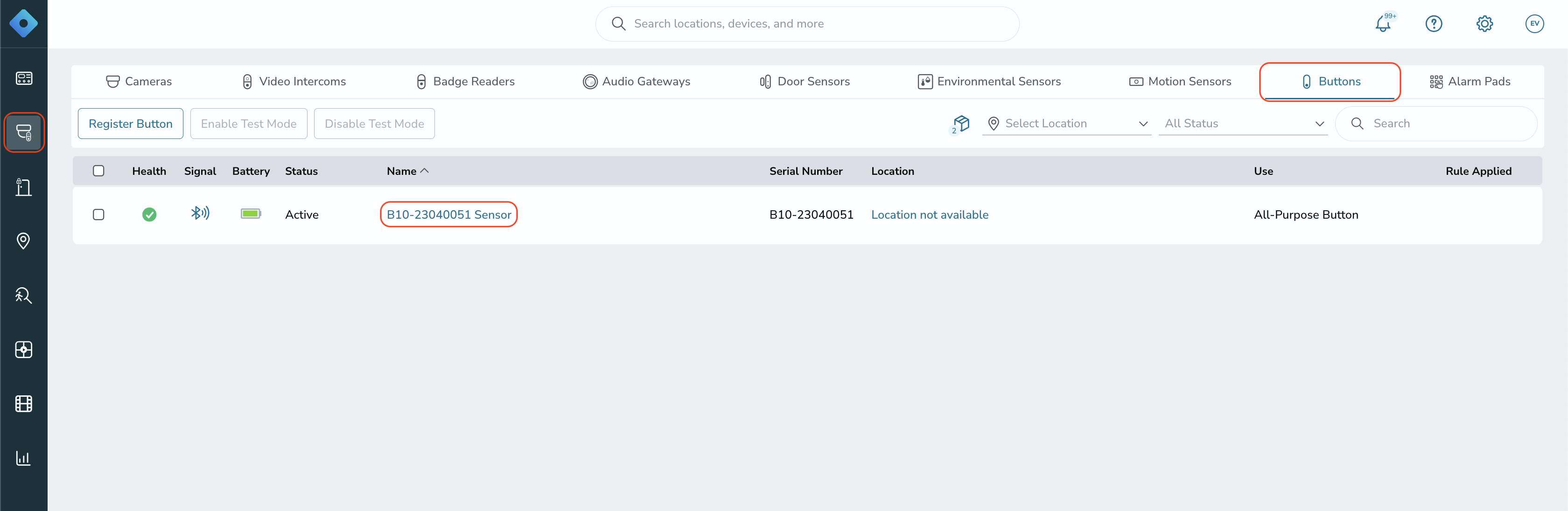The width and height of the screenshot is (1568, 511).
Task: Open the help question mark icon
Action: pyautogui.click(x=1434, y=24)
